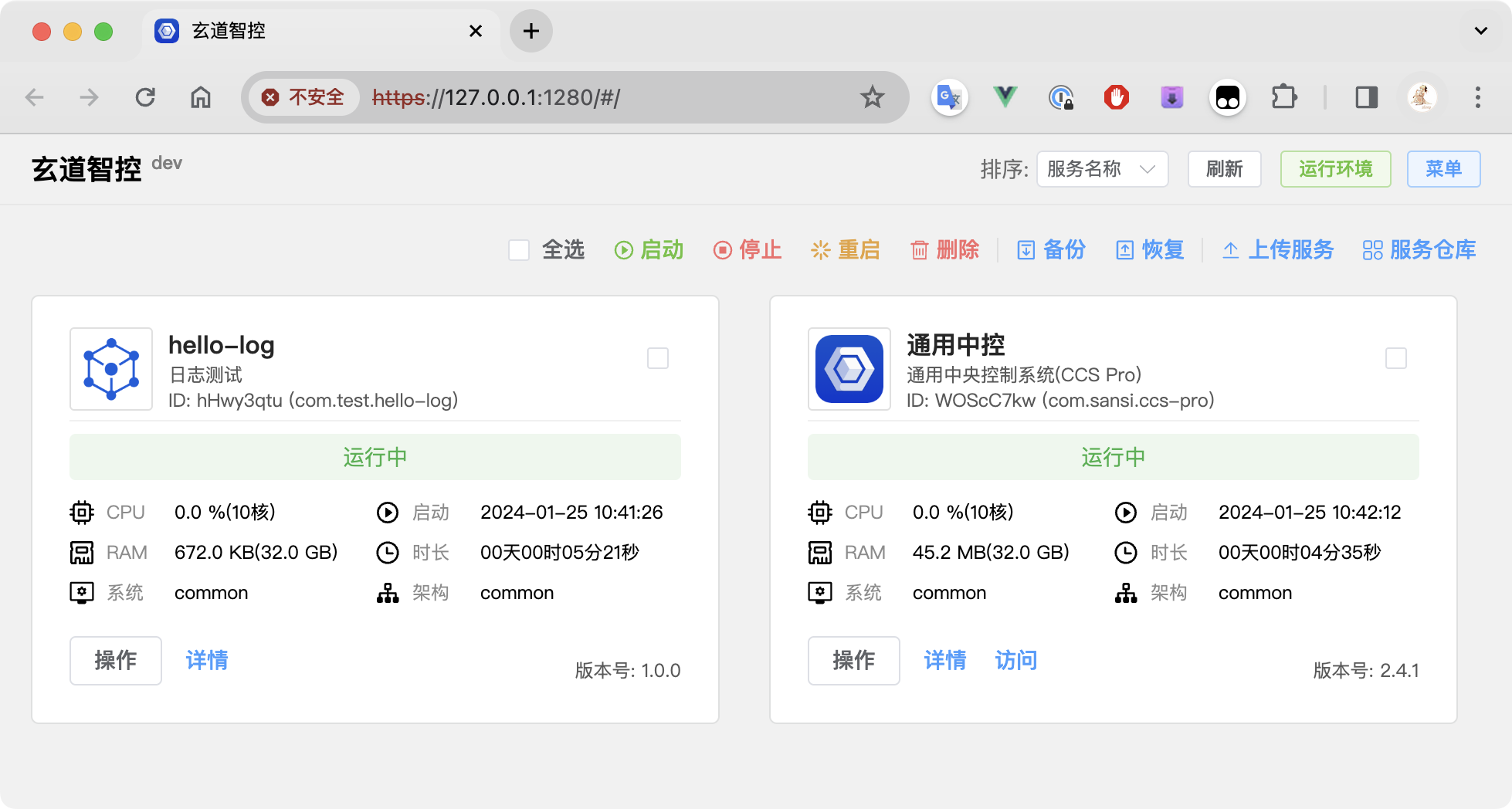Open the Vue devtools extension icon
Image resolution: width=1512 pixels, height=809 pixels.
pyautogui.click(x=1005, y=97)
